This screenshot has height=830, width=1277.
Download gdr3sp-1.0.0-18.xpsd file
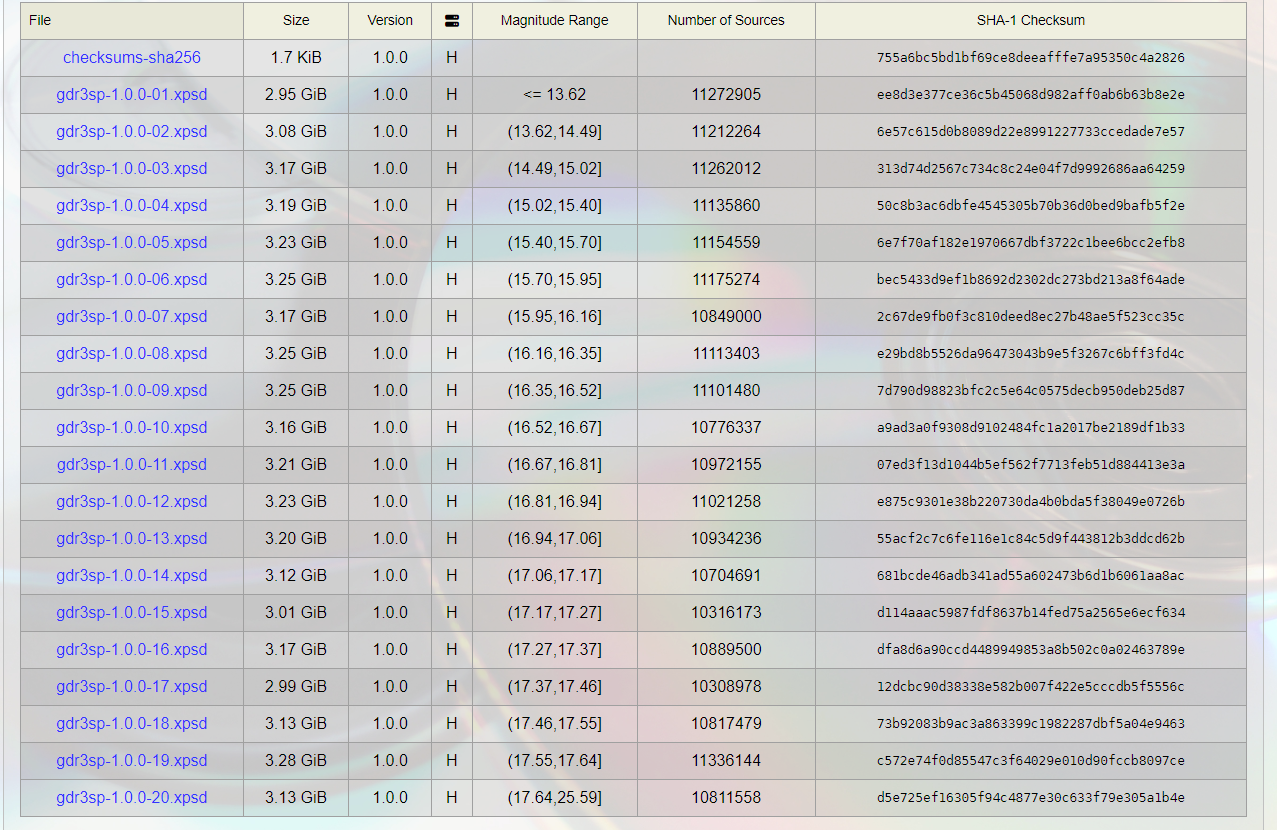pyautogui.click(x=132, y=723)
